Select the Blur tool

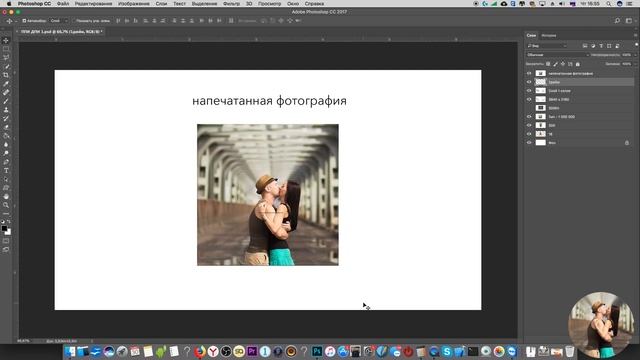click(6, 144)
